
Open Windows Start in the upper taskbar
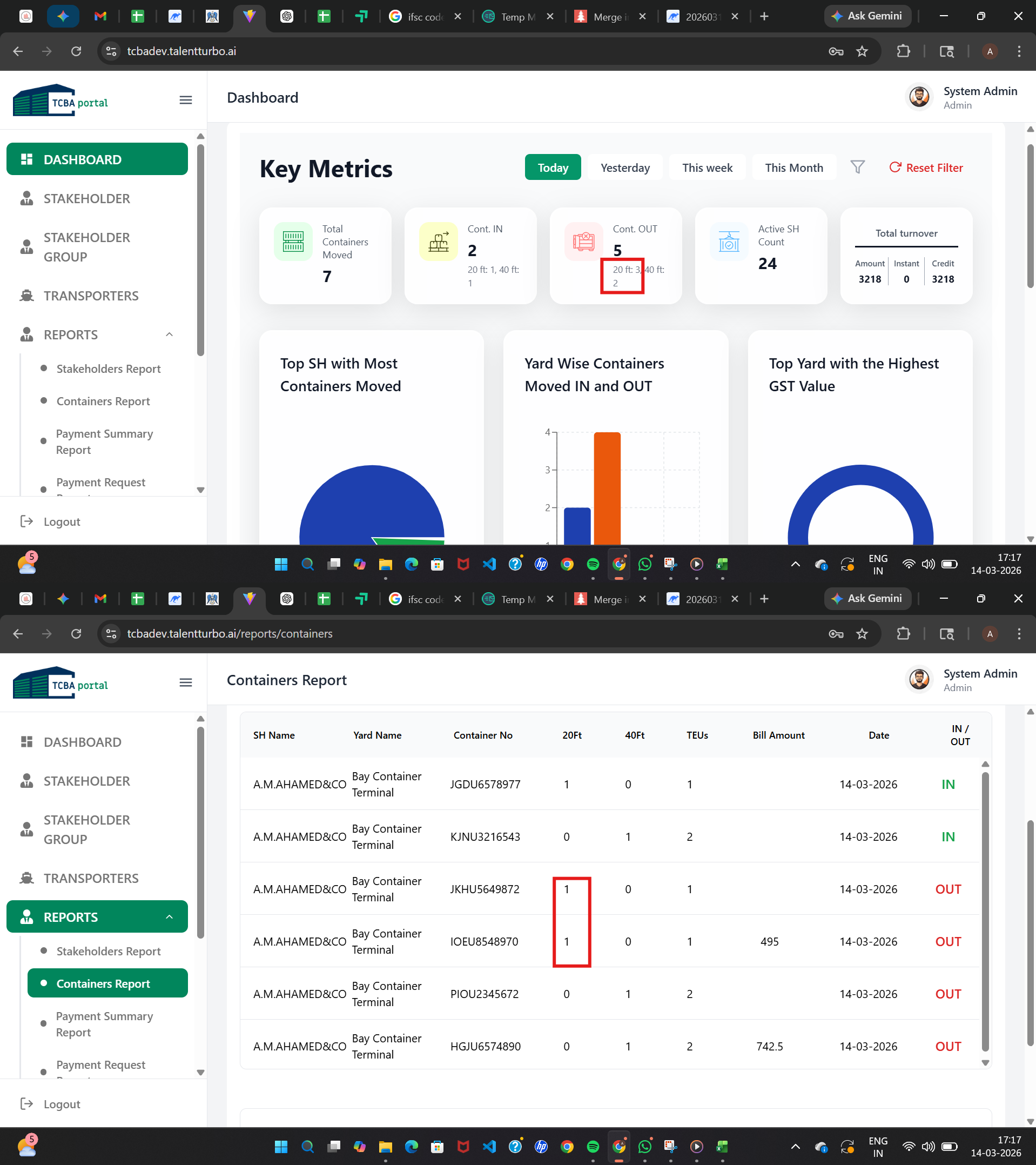coord(281,564)
